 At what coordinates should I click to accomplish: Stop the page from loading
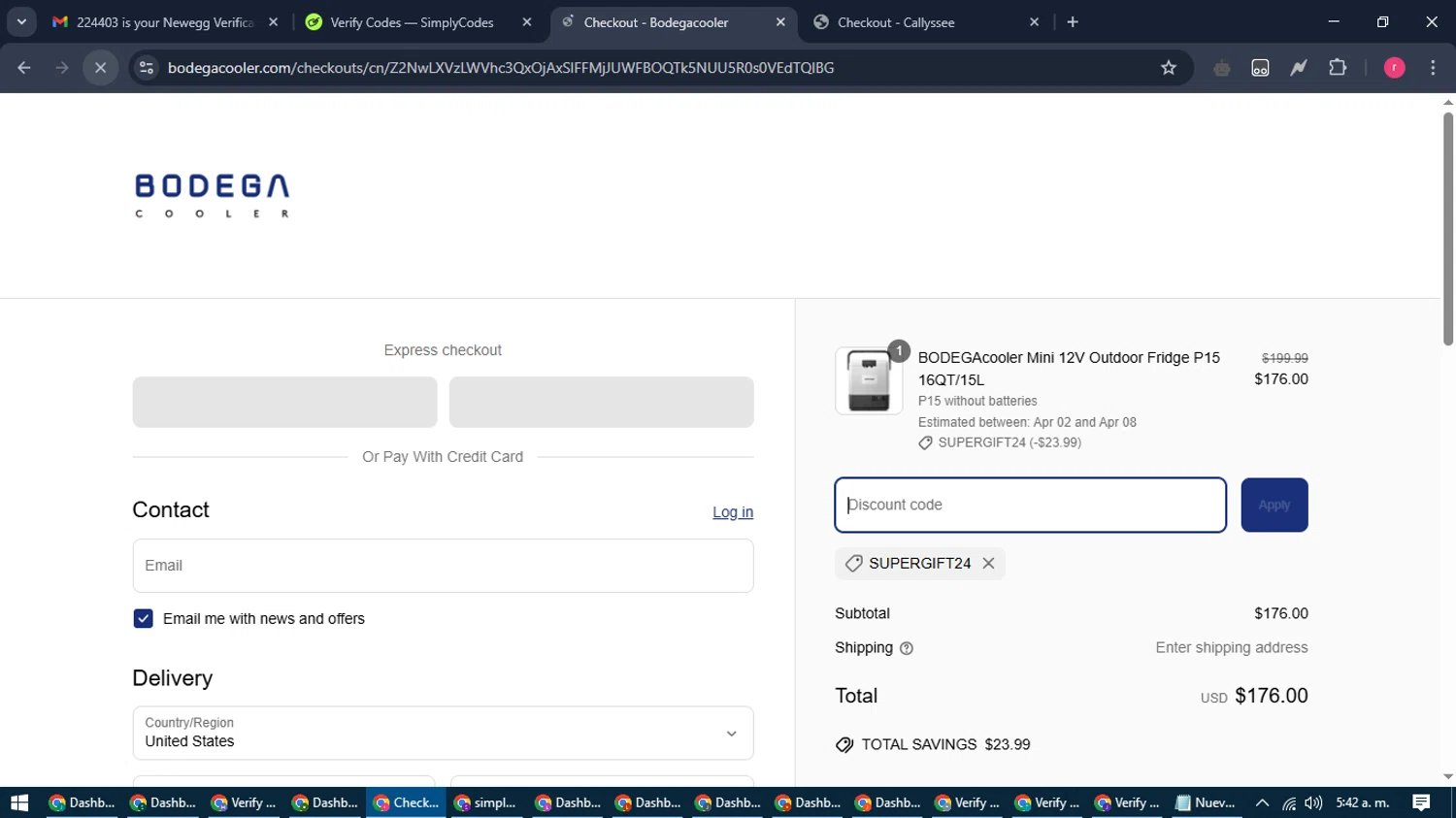[x=100, y=67]
